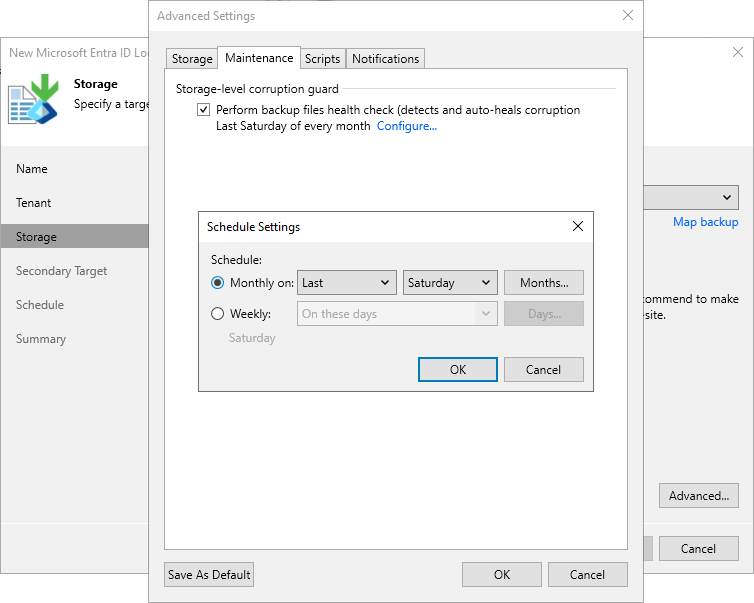The image size is (754, 603).
Task: Select the Weekly radio button
Action: coord(217,314)
